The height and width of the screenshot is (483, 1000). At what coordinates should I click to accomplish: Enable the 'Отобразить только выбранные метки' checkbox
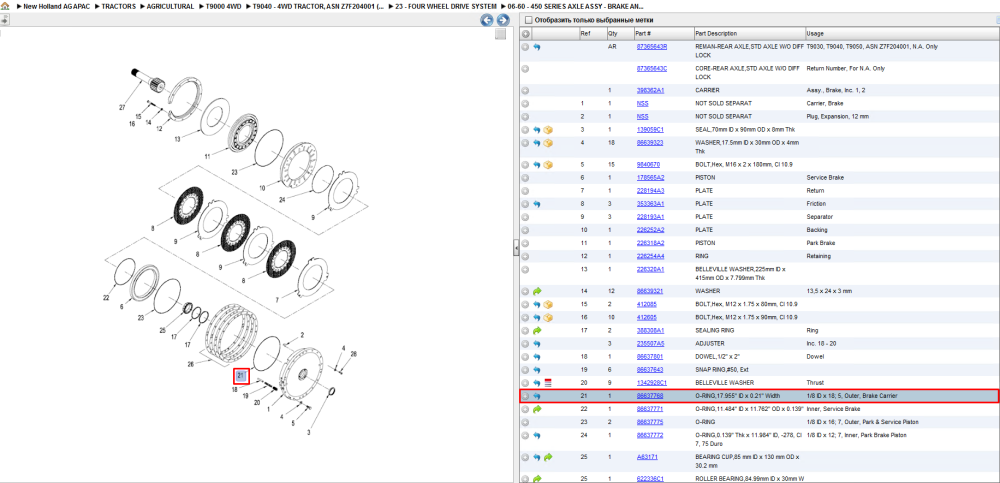tap(527, 20)
